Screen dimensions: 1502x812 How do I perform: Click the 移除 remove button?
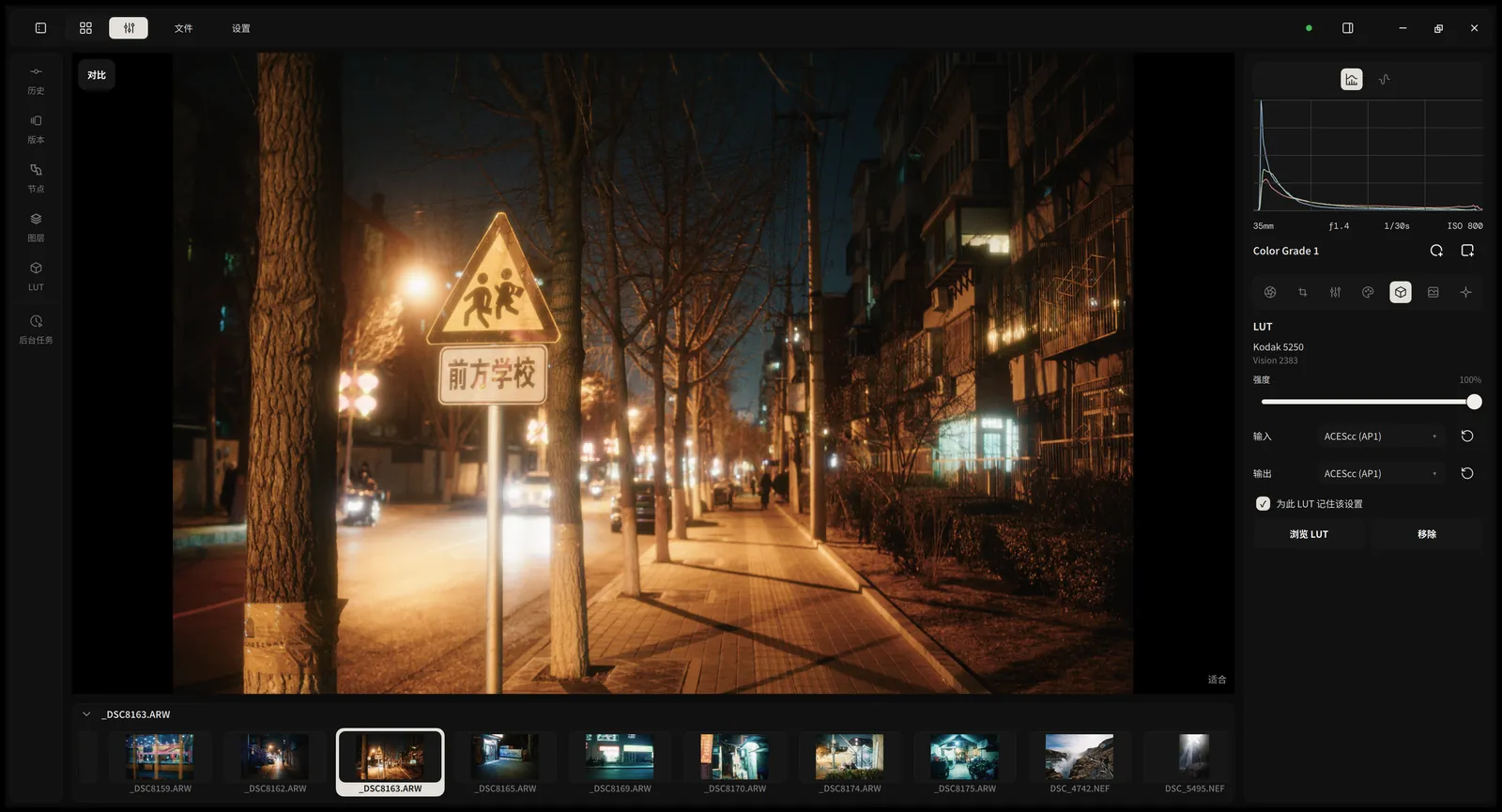click(x=1427, y=534)
